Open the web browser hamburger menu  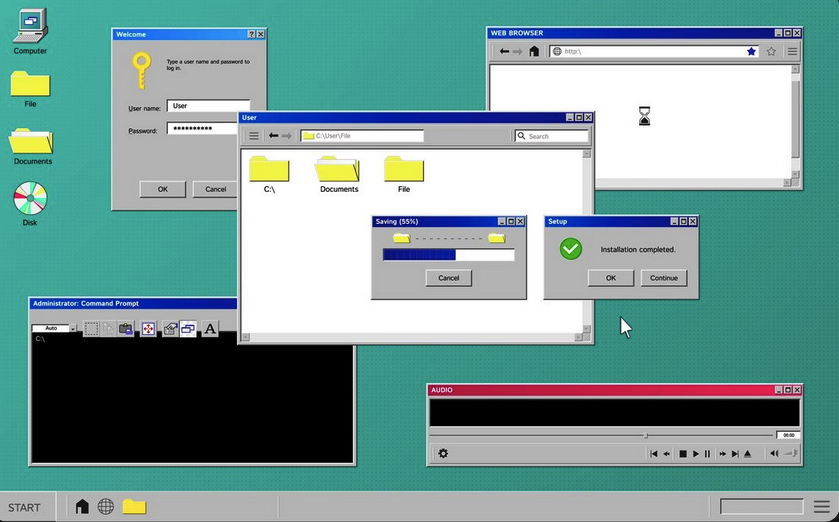pyautogui.click(x=792, y=51)
